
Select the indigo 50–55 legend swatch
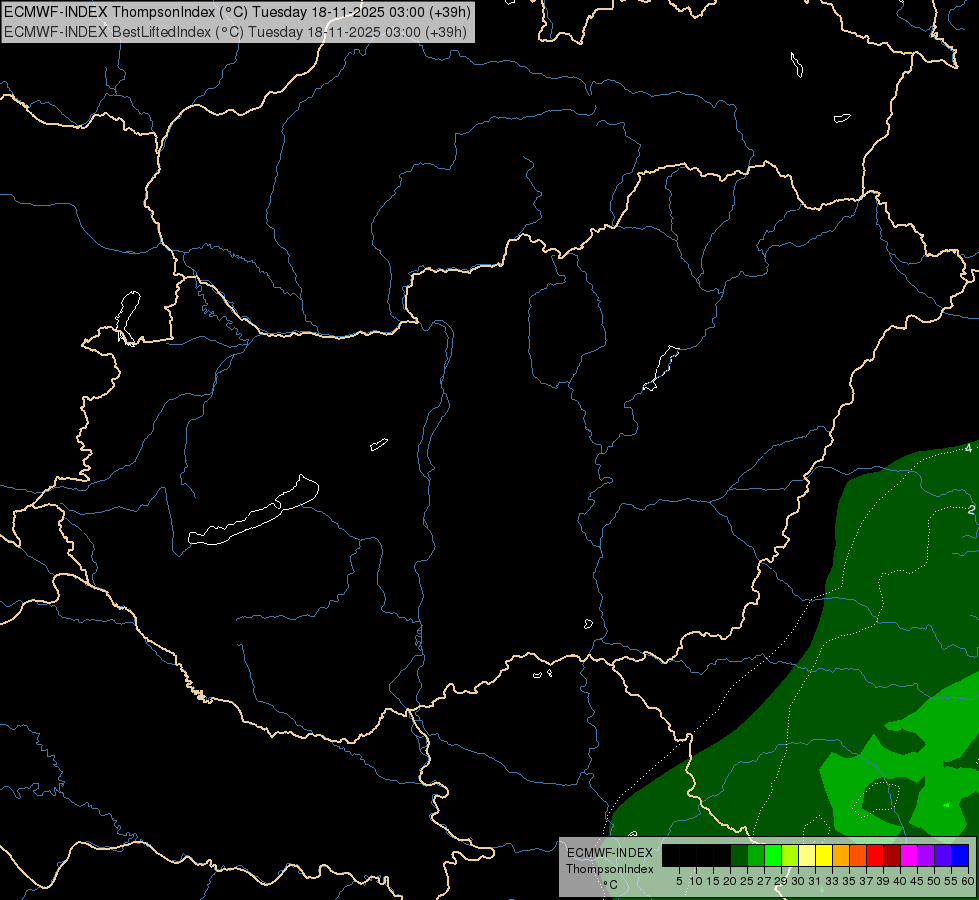point(943,855)
